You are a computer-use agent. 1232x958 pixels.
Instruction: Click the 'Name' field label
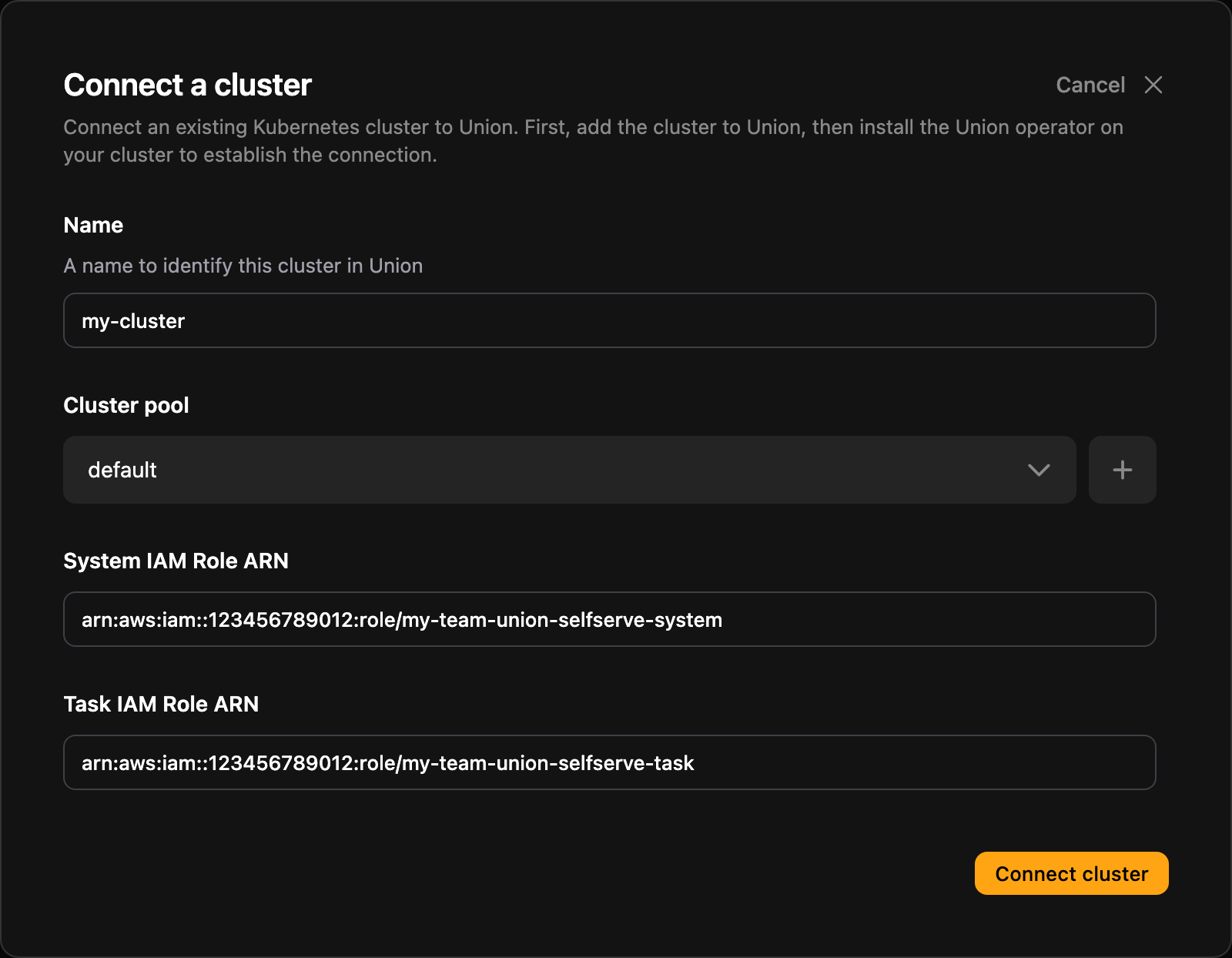[x=93, y=225]
